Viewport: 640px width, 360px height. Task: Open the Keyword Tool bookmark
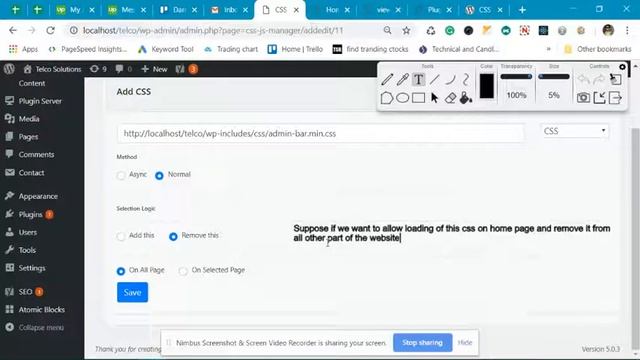166,49
